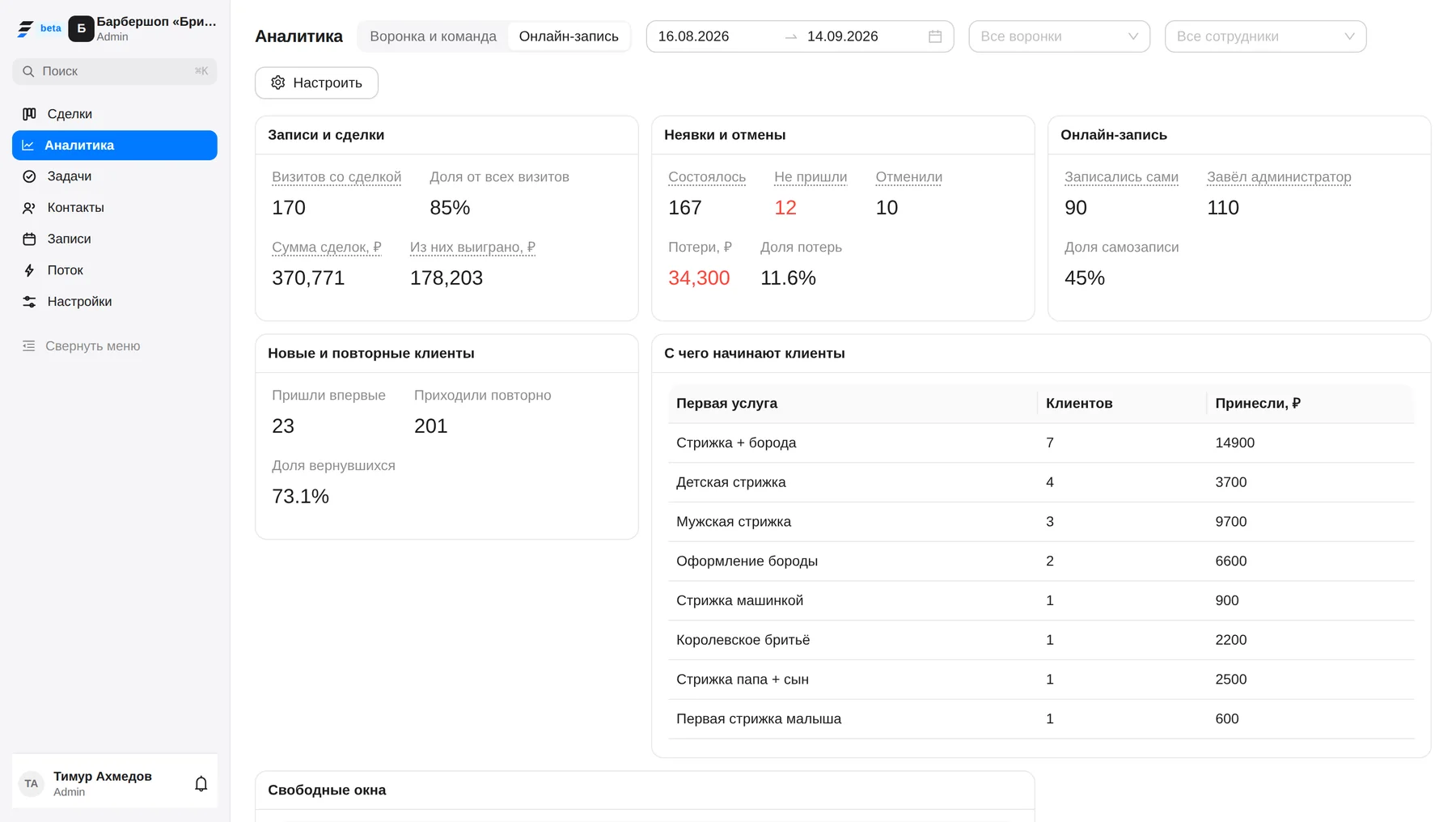
Task: Open the Записи calendar section
Action: [114, 239]
